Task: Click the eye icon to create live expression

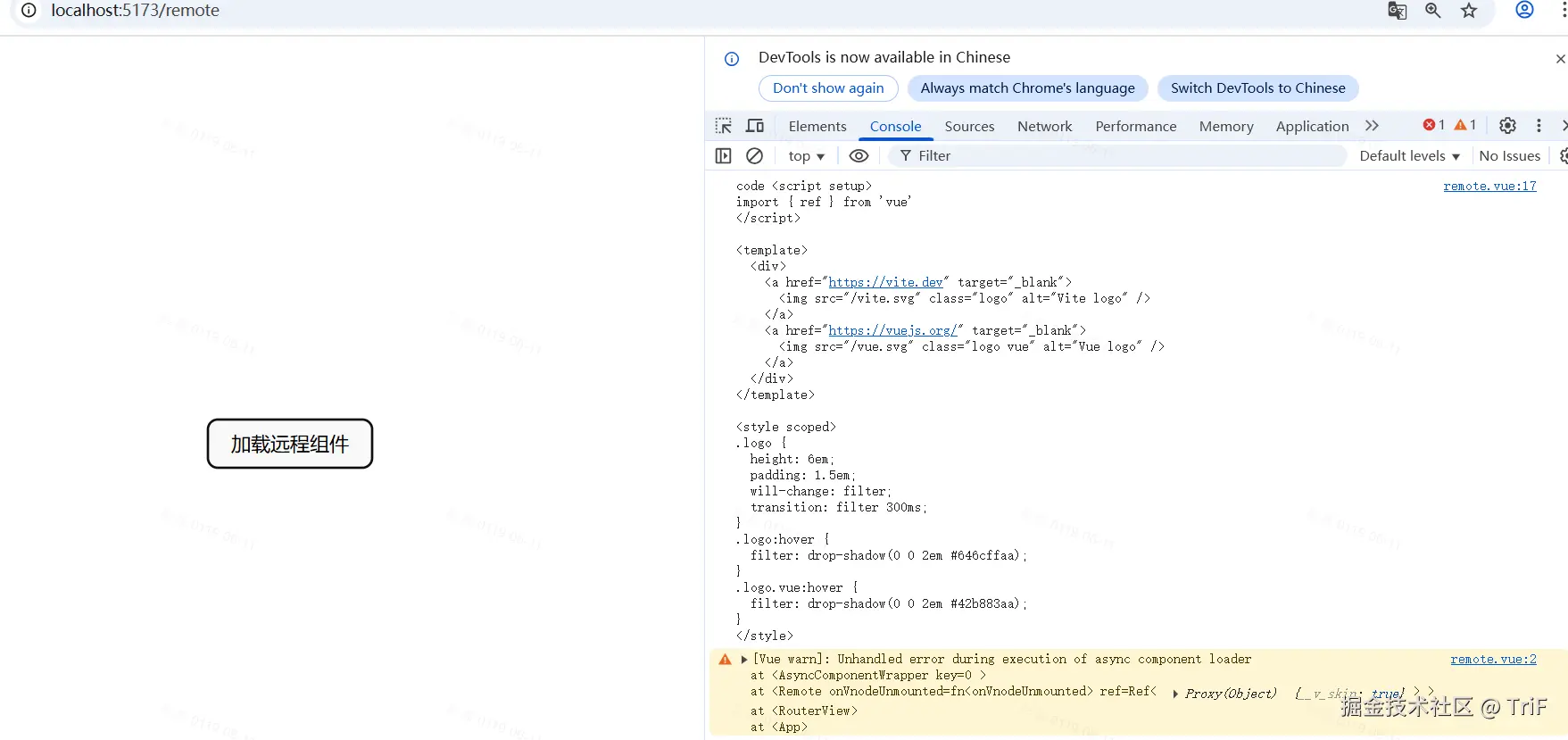Action: point(859,155)
